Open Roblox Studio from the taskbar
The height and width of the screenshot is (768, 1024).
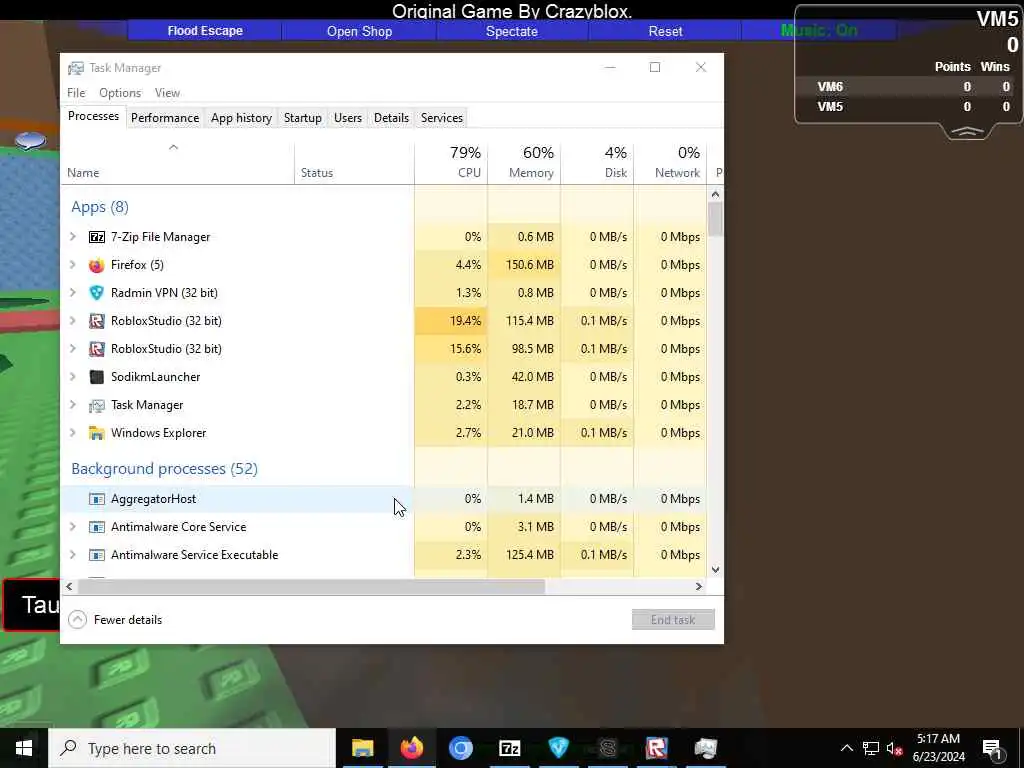point(656,748)
